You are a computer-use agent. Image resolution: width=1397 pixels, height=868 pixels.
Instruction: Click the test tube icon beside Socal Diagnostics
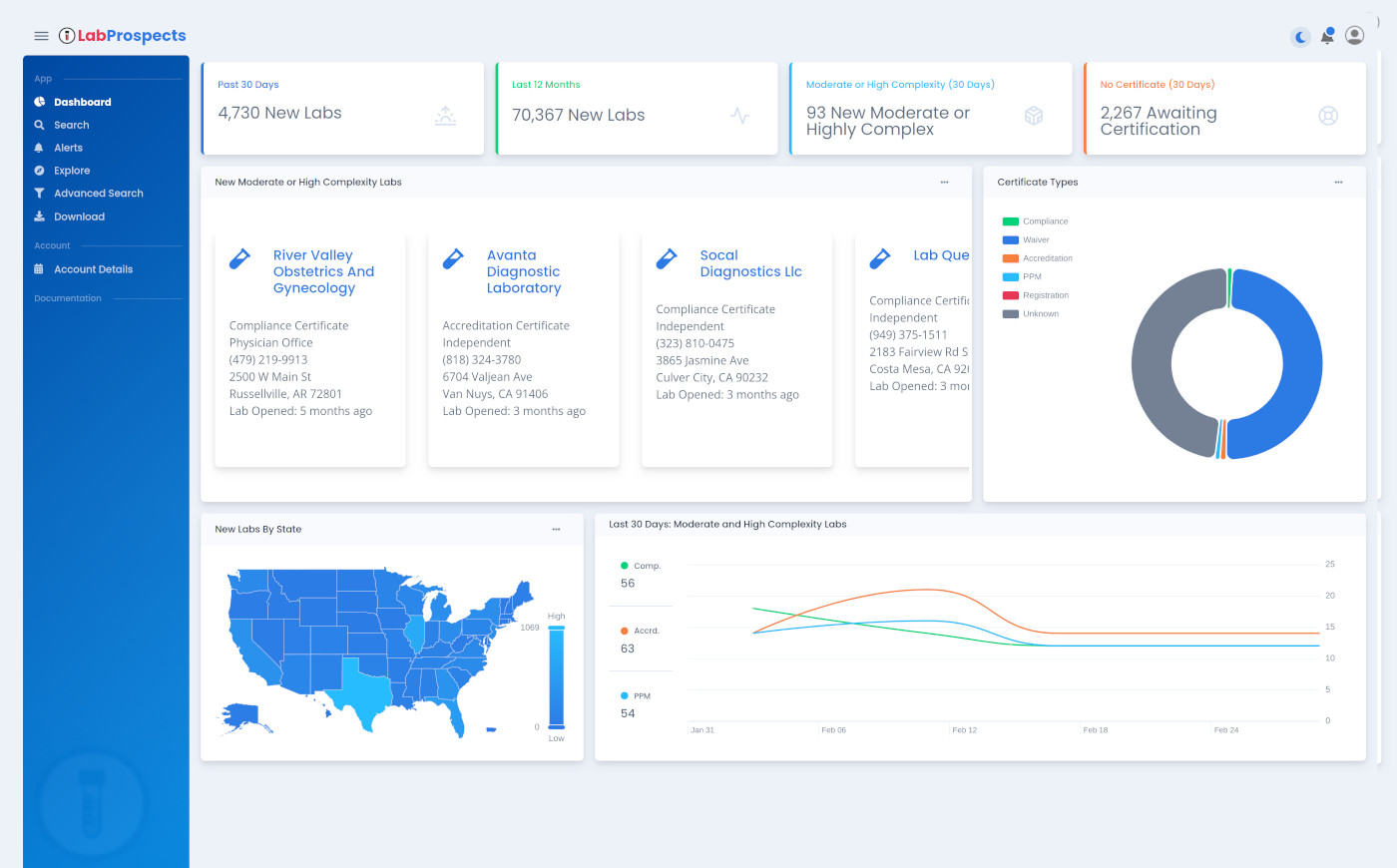pyautogui.click(x=667, y=259)
